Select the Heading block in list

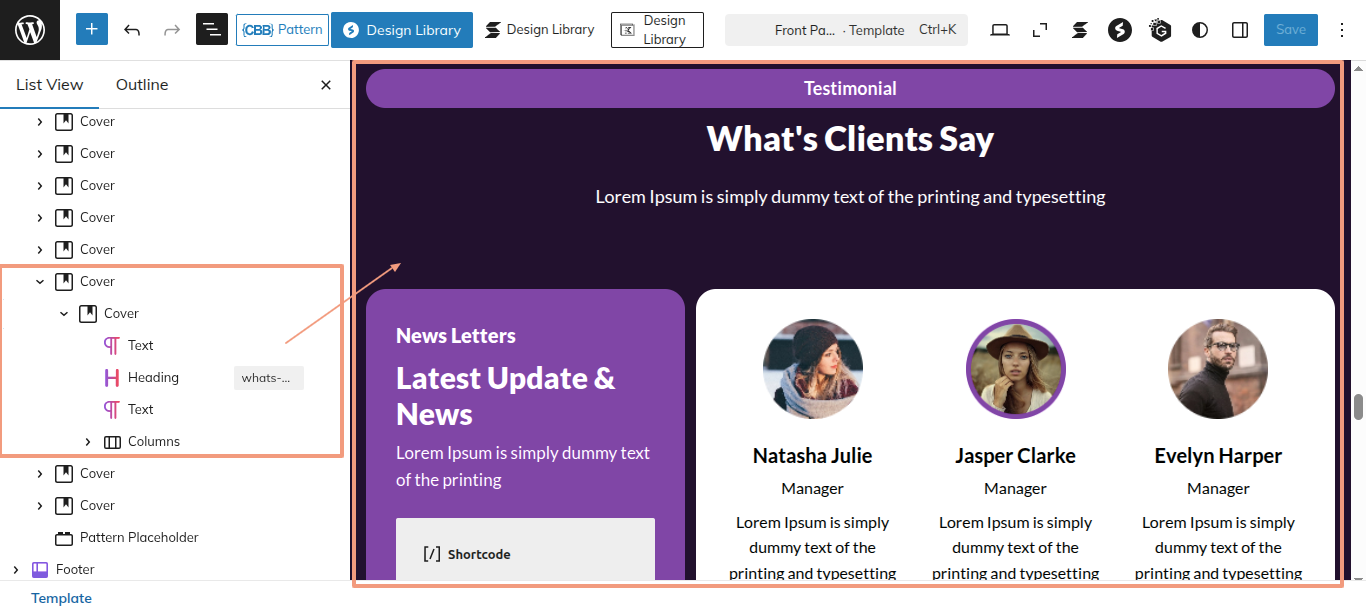point(153,377)
